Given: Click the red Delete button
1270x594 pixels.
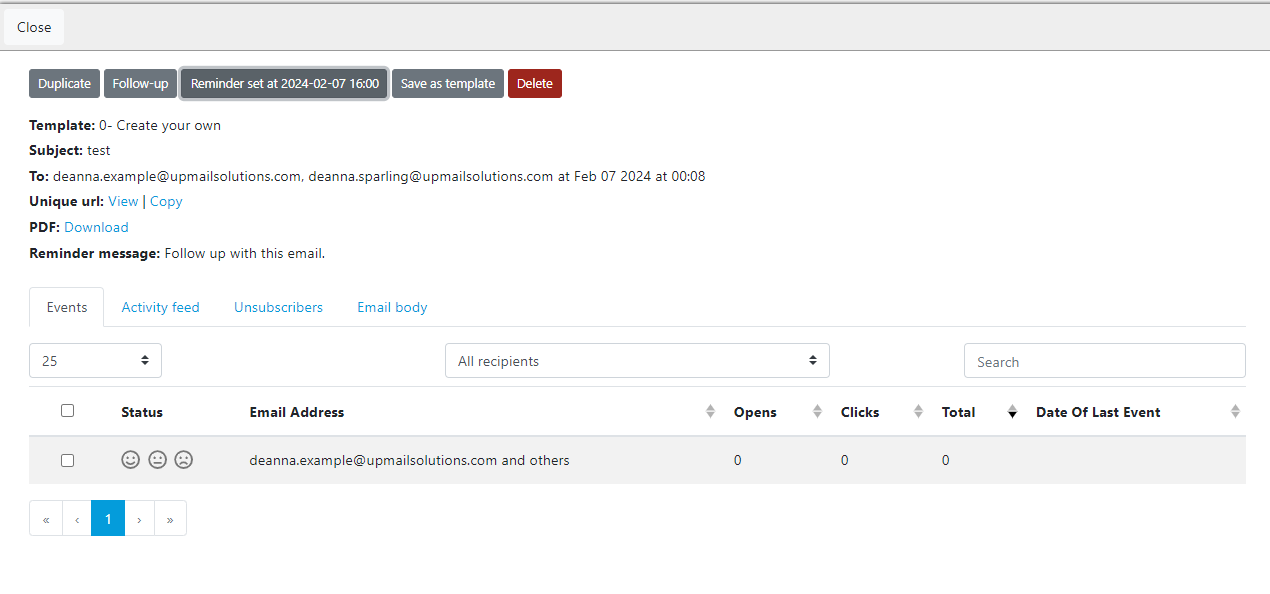Looking at the screenshot, I should point(535,84).
